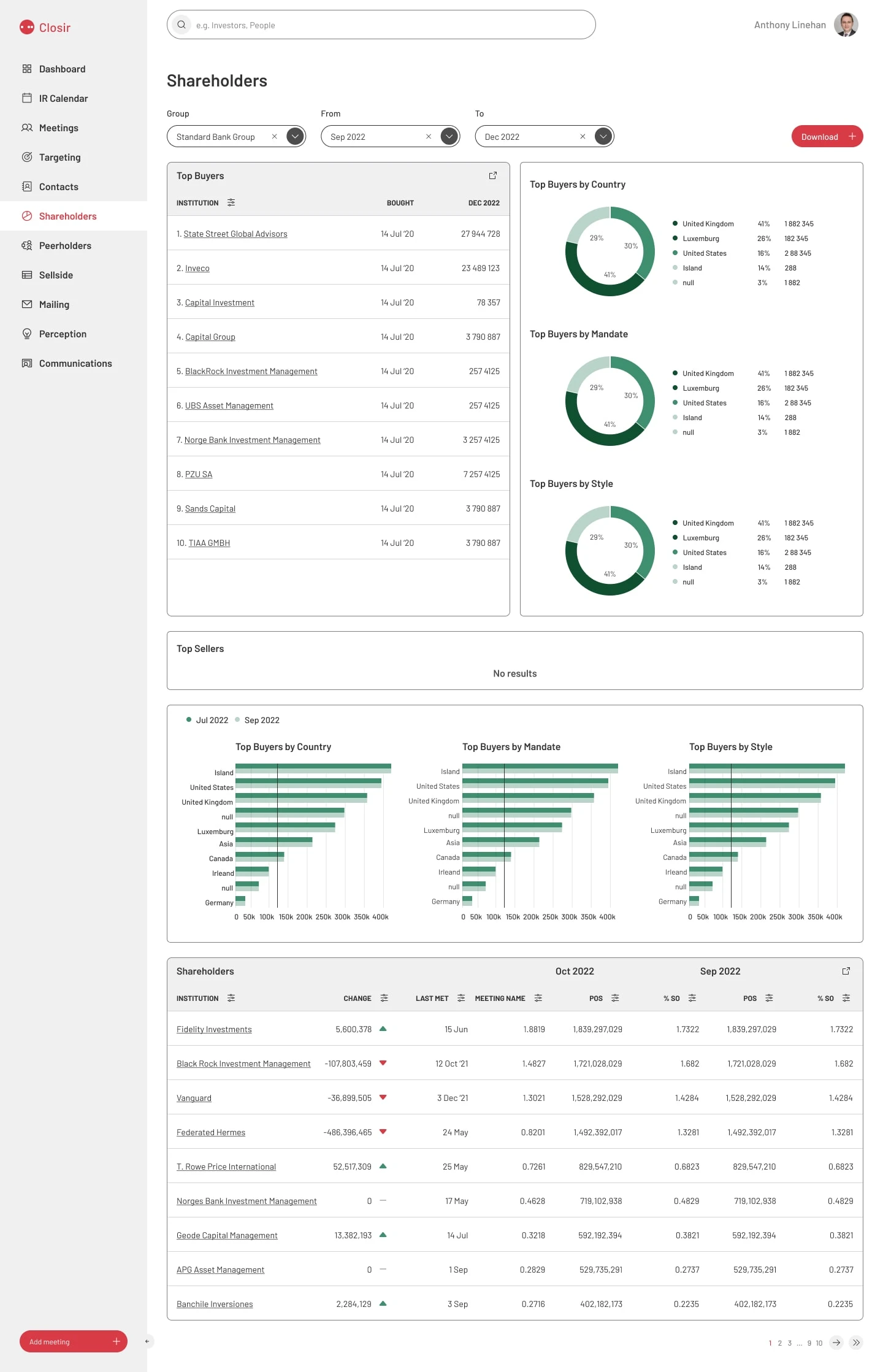Viewport: 883px width, 1372px height.
Task: Clear the Sep 2022 From value
Action: 429,136
